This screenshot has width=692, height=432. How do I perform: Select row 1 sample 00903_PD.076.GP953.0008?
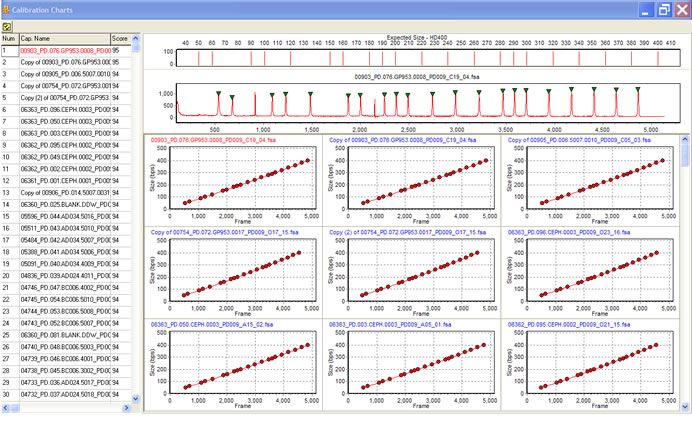click(x=66, y=51)
